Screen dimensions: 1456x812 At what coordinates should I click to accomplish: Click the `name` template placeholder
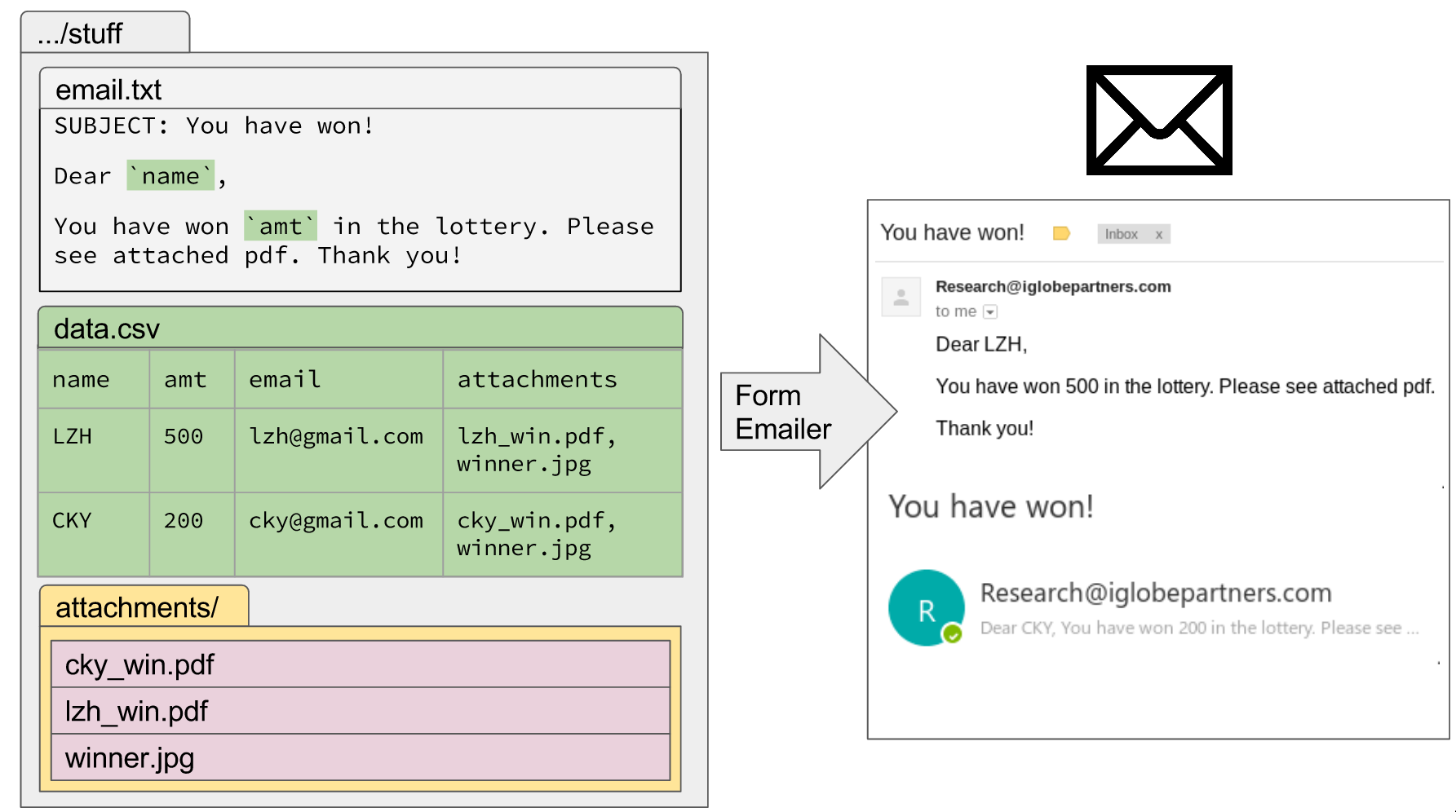170,175
